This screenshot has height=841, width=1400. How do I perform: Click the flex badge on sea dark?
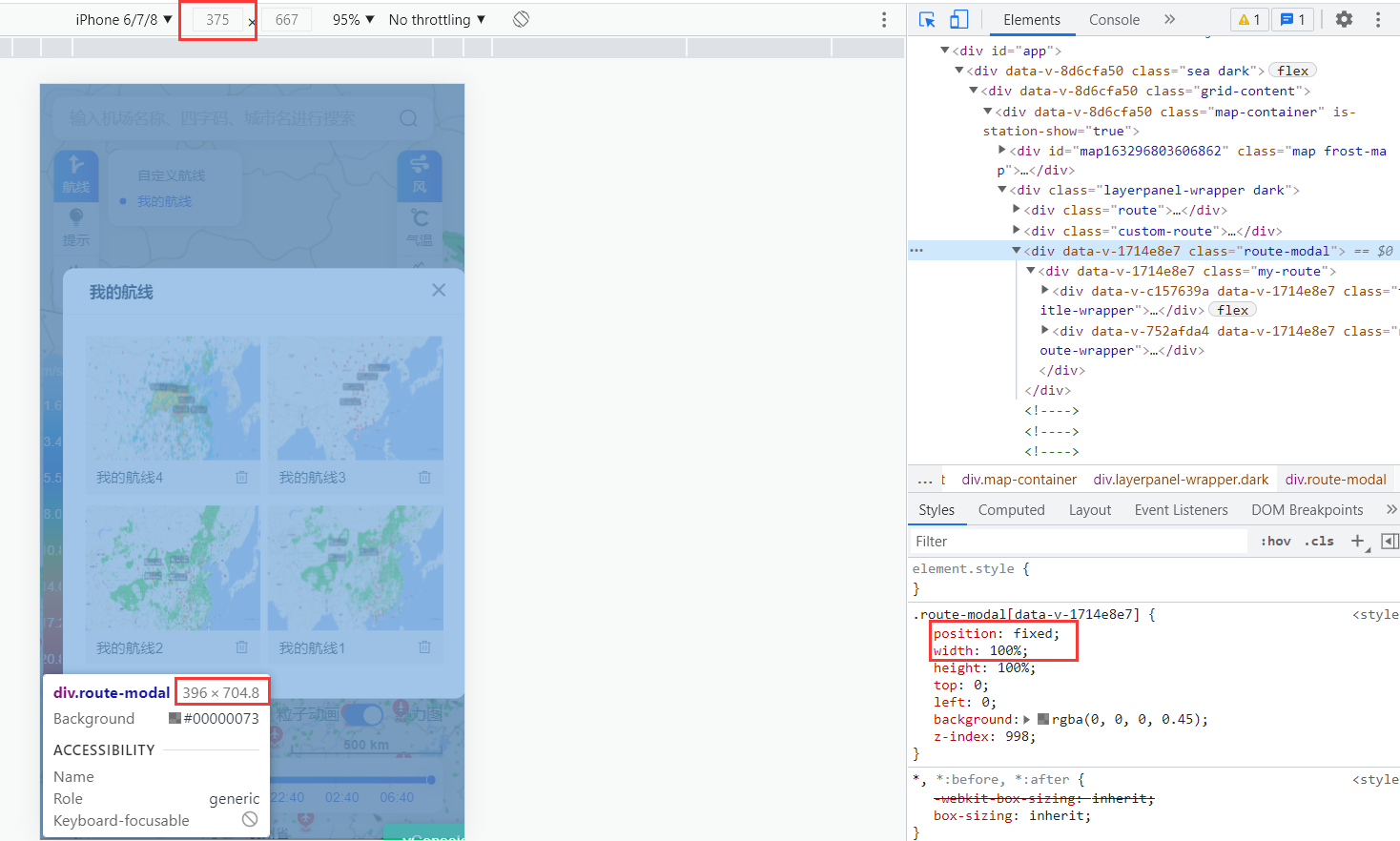click(1293, 71)
